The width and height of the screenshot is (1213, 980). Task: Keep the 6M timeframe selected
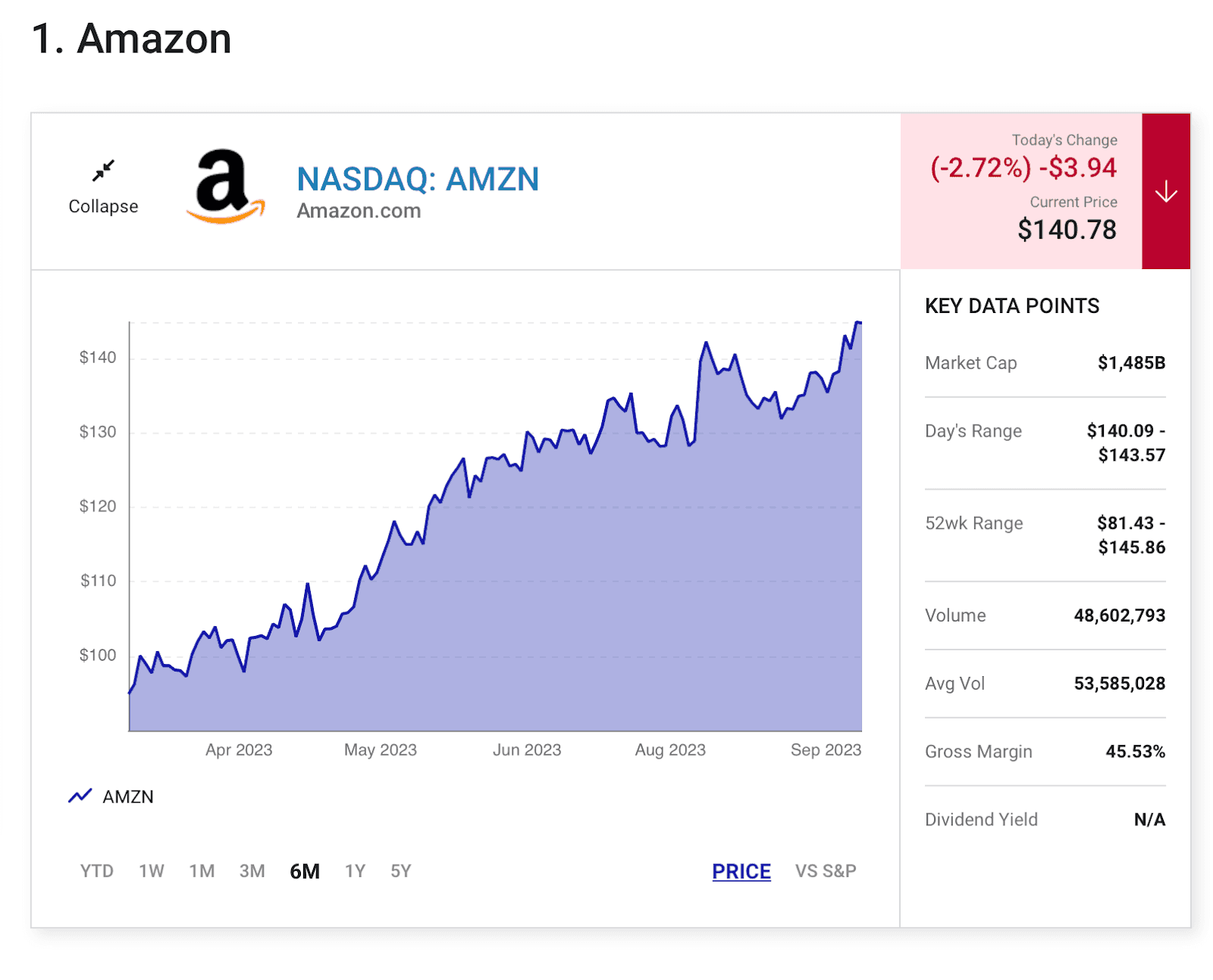pyautogui.click(x=304, y=871)
